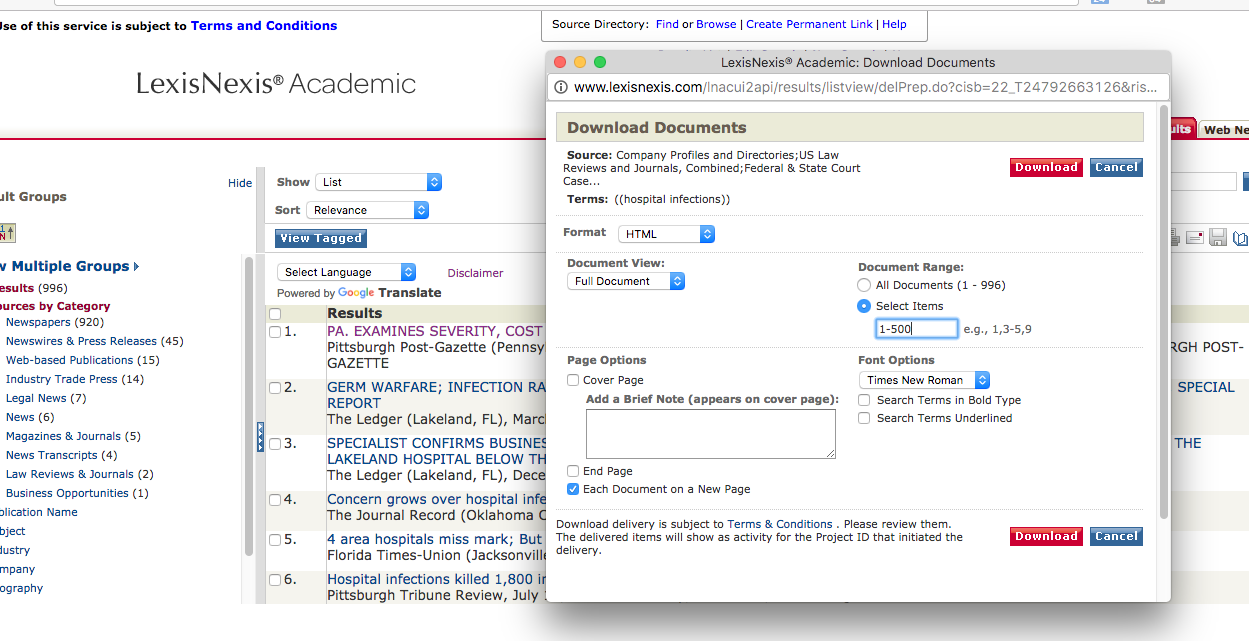Filter by Industry Trade Press (14)
The height and width of the screenshot is (641, 1249).
click(75, 380)
